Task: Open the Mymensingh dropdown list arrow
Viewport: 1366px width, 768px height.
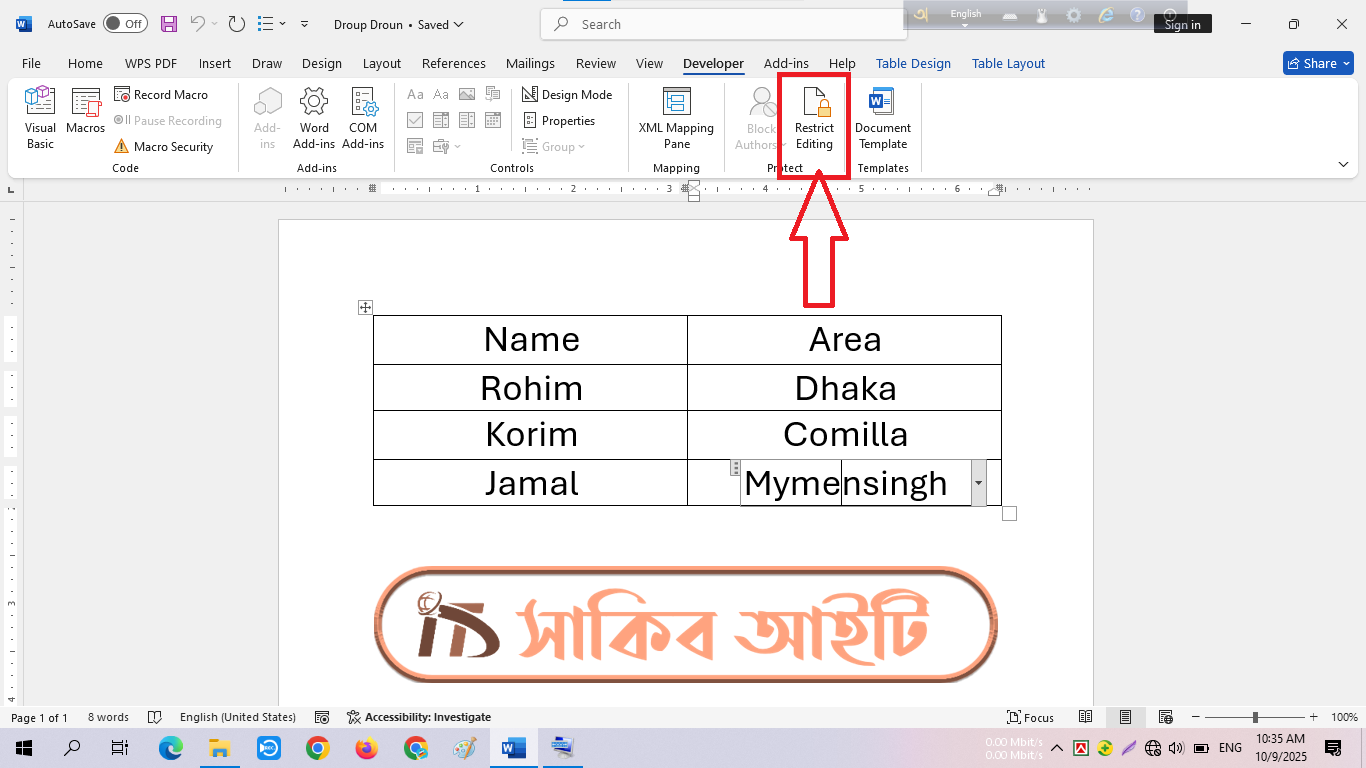Action: [x=978, y=483]
